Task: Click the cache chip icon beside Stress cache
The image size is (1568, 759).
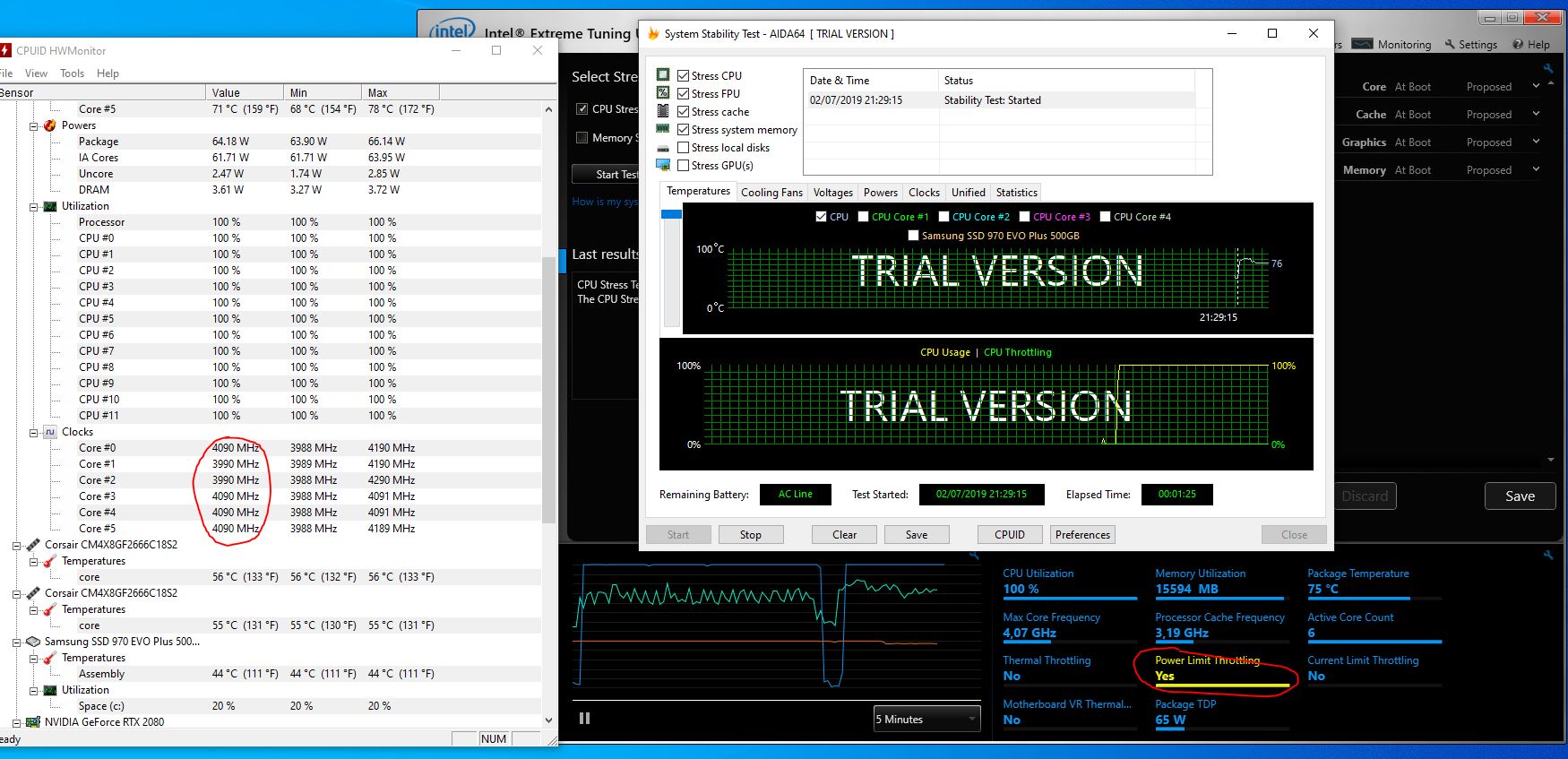Action: [x=663, y=111]
